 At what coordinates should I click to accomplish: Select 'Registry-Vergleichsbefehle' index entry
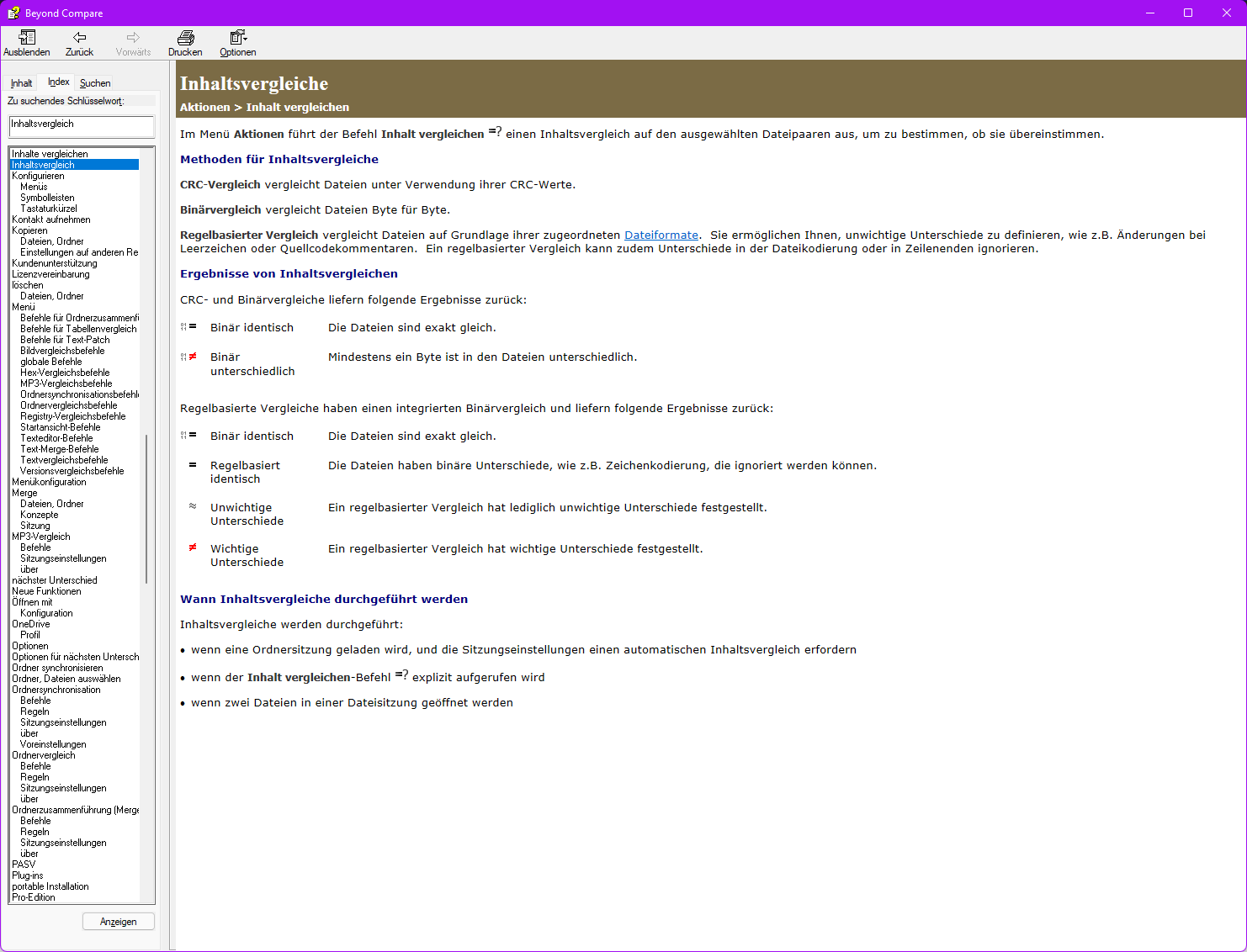73,416
